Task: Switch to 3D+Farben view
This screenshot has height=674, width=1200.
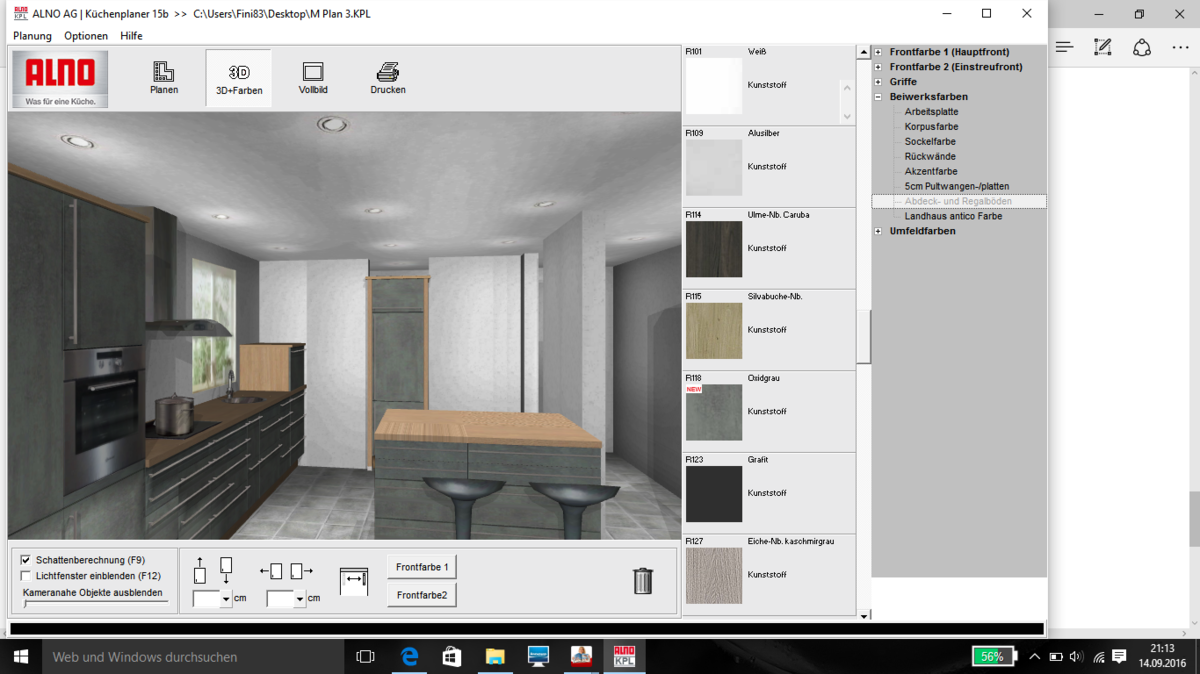Action: (239, 78)
